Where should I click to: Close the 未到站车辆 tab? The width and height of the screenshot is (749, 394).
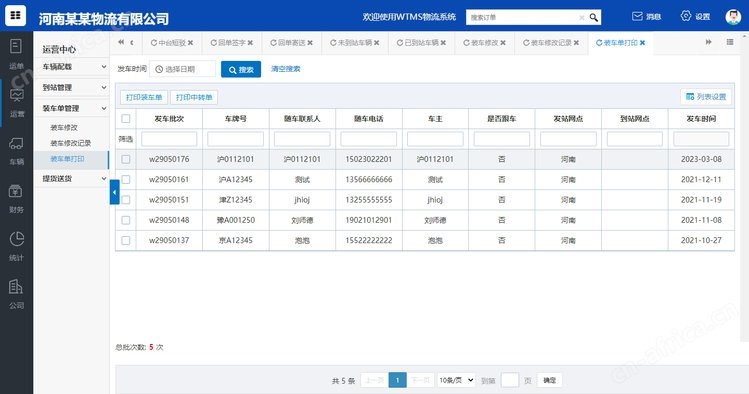[x=376, y=43]
